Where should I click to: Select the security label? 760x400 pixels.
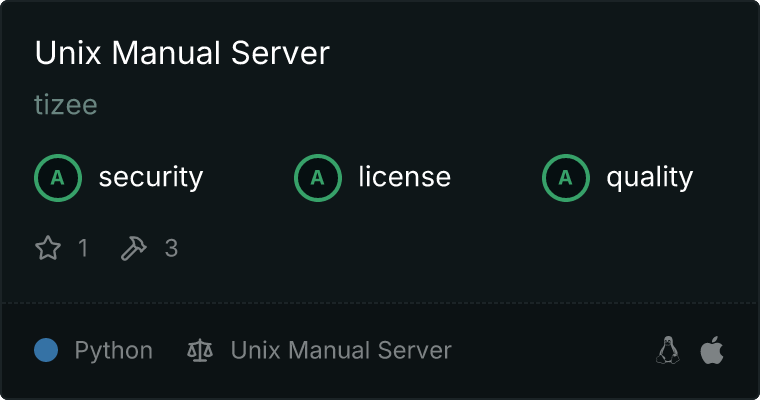pyautogui.click(x=150, y=178)
